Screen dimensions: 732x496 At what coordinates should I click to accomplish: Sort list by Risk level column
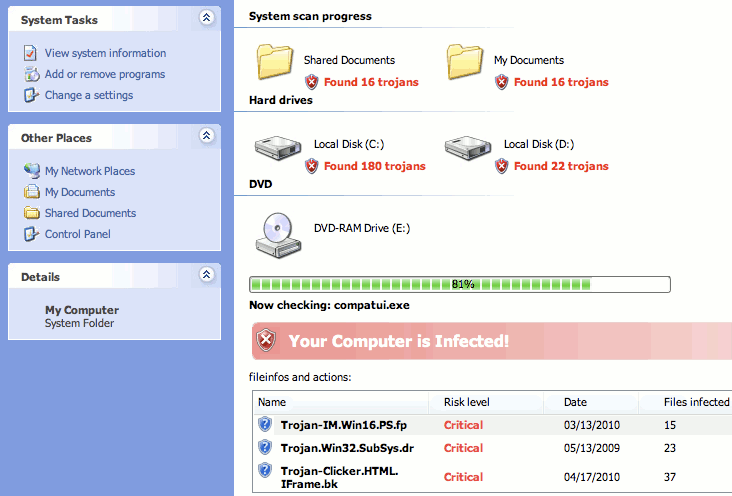click(466, 402)
